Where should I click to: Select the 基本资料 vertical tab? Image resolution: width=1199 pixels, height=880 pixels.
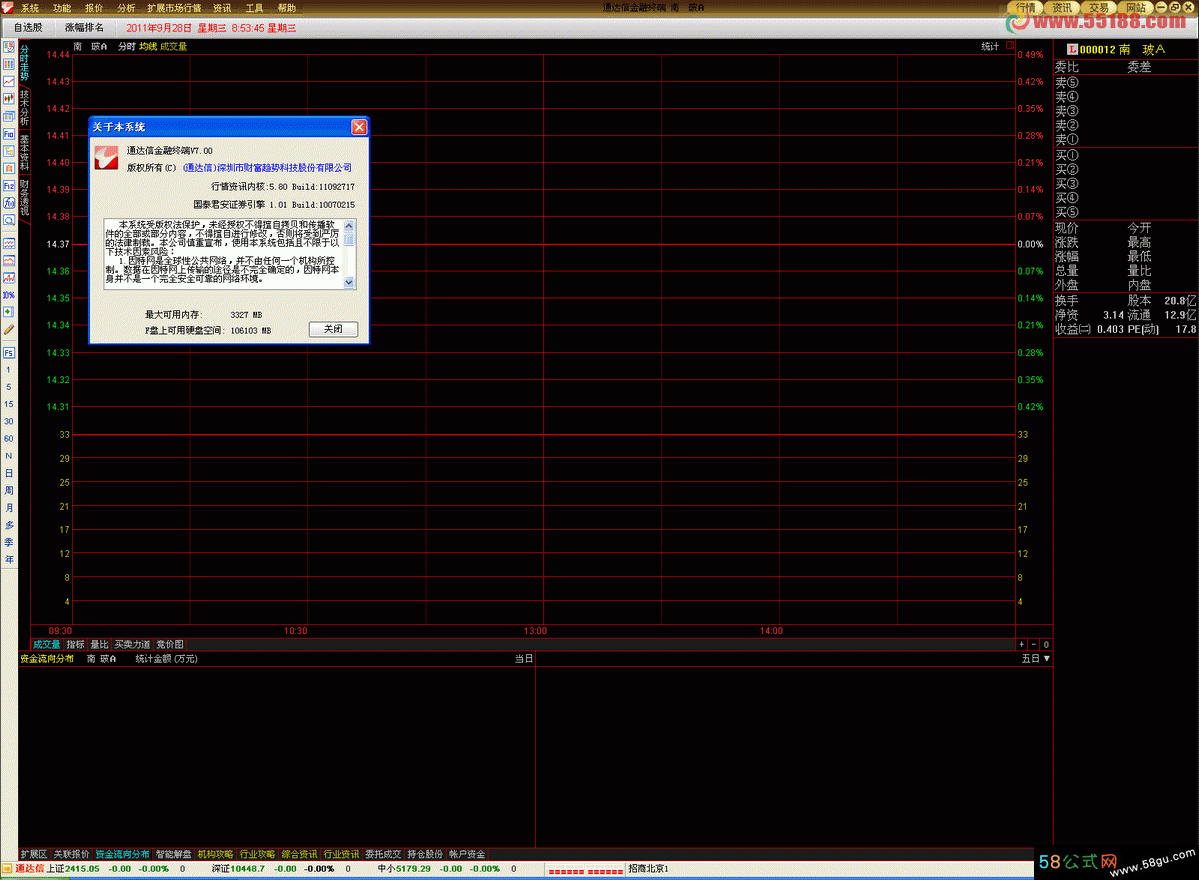[24, 152]
